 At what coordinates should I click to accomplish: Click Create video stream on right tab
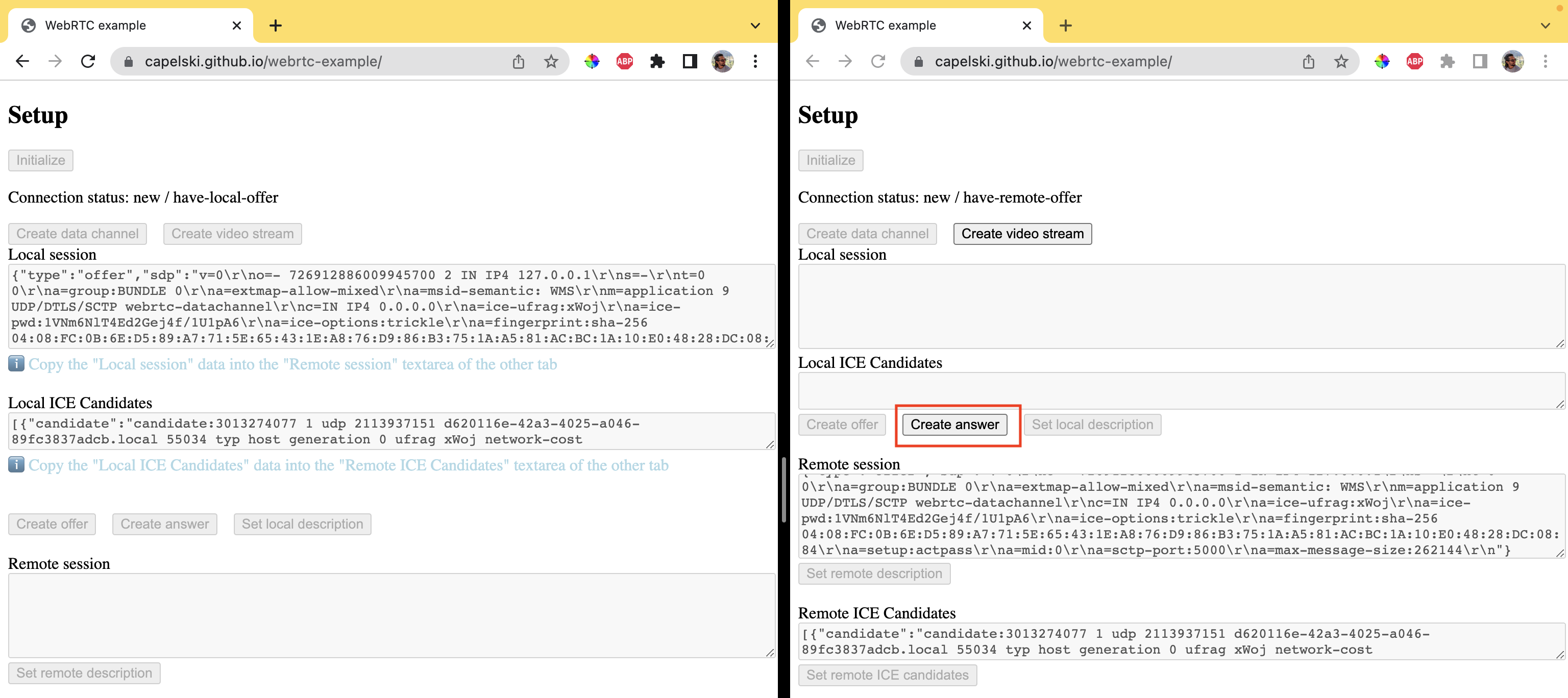click(1022, 233)
